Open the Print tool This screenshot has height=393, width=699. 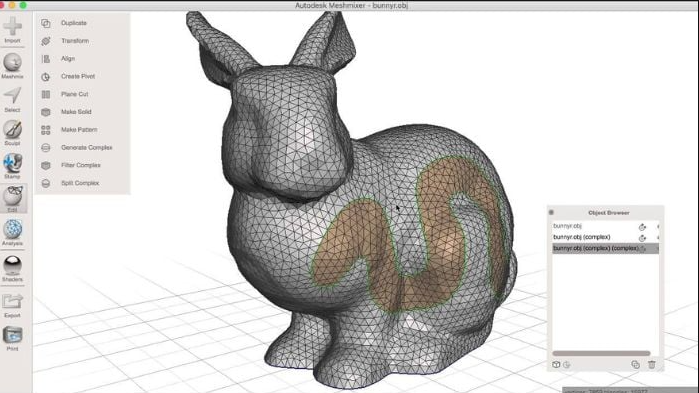click(12, 339)
